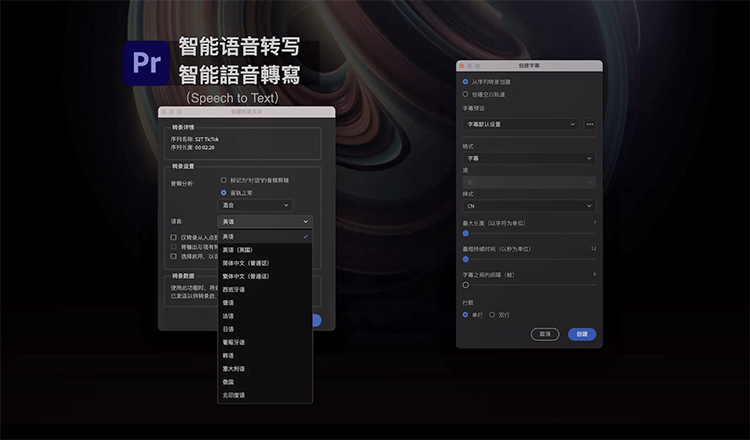Viewport: 750px width, 440px height.
Task: Pick 北印度语 in language list
Action: pos(265,396)
